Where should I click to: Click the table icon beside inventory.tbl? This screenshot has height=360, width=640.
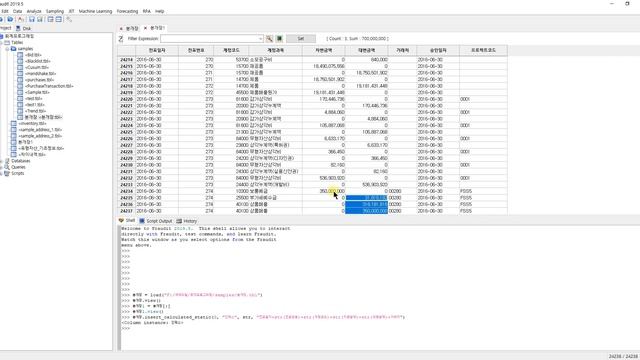click(13, 123)
